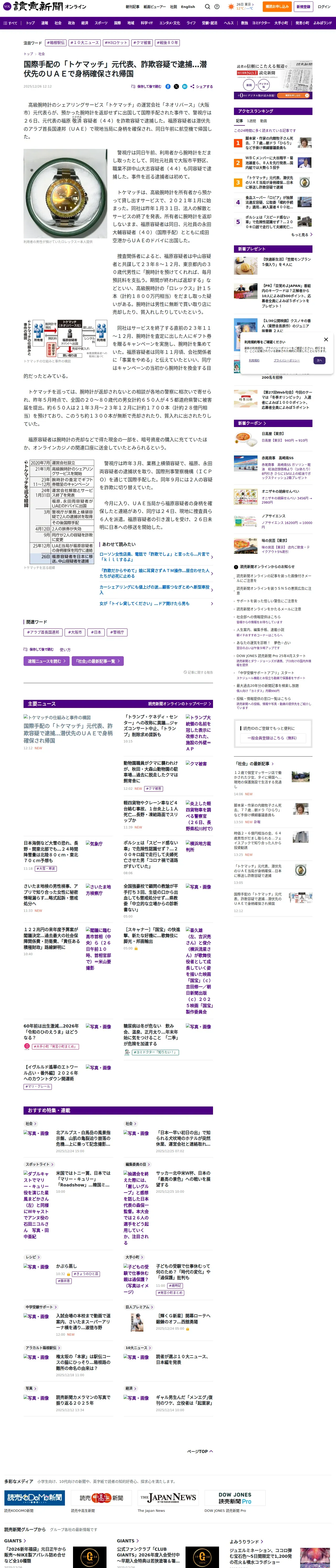
Task: Go to ページTOP
Action: click(x=200, y=1451)
